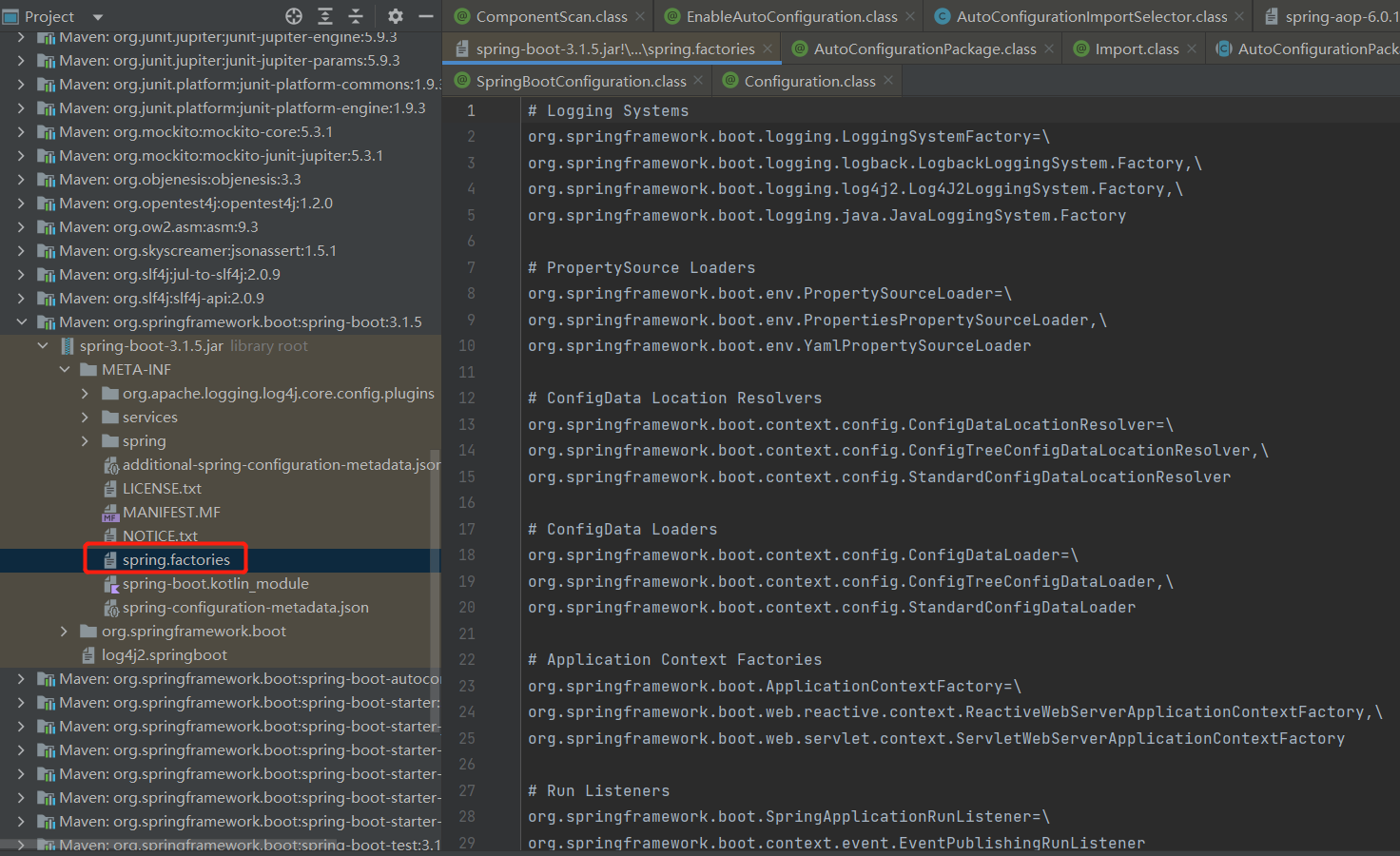Click the spring-boot-3.1.5.jar archive icon
This screenshot has height=856, width=1400.
click(68, 346)
